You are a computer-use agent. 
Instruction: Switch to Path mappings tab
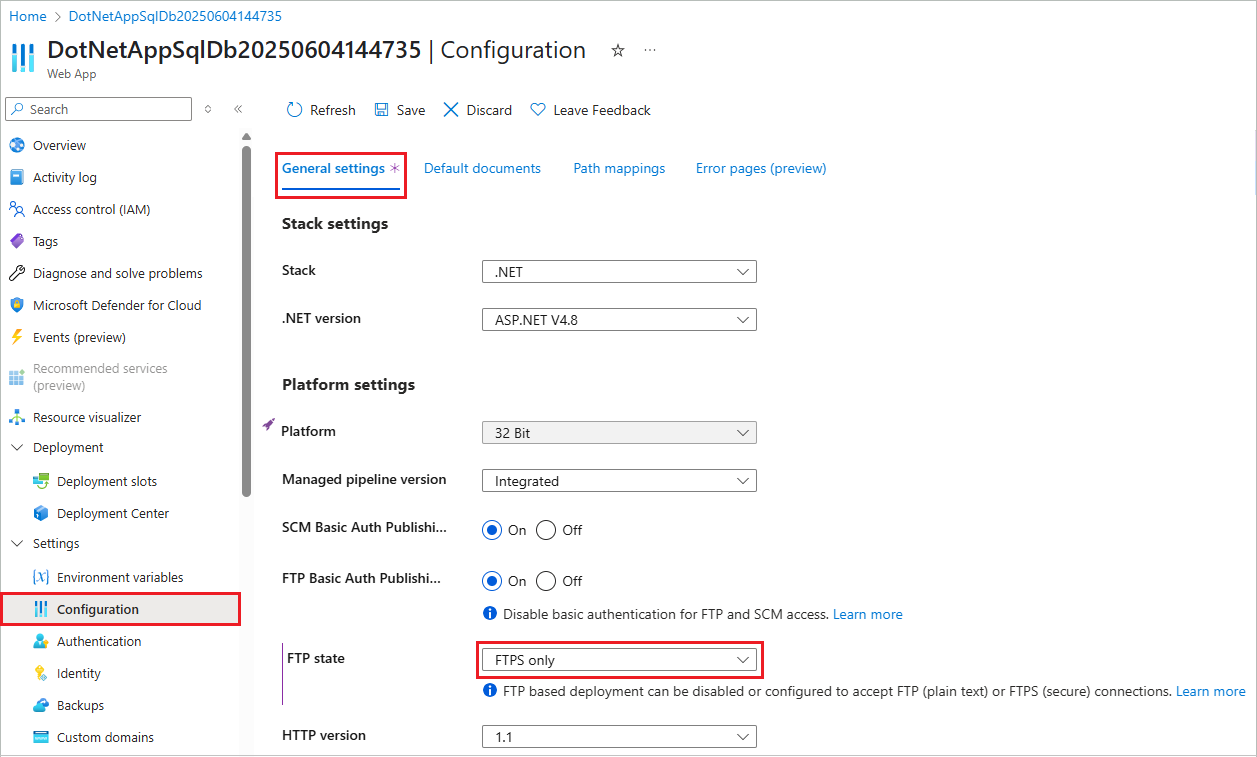pyautogui.click(x=619, y=168)
